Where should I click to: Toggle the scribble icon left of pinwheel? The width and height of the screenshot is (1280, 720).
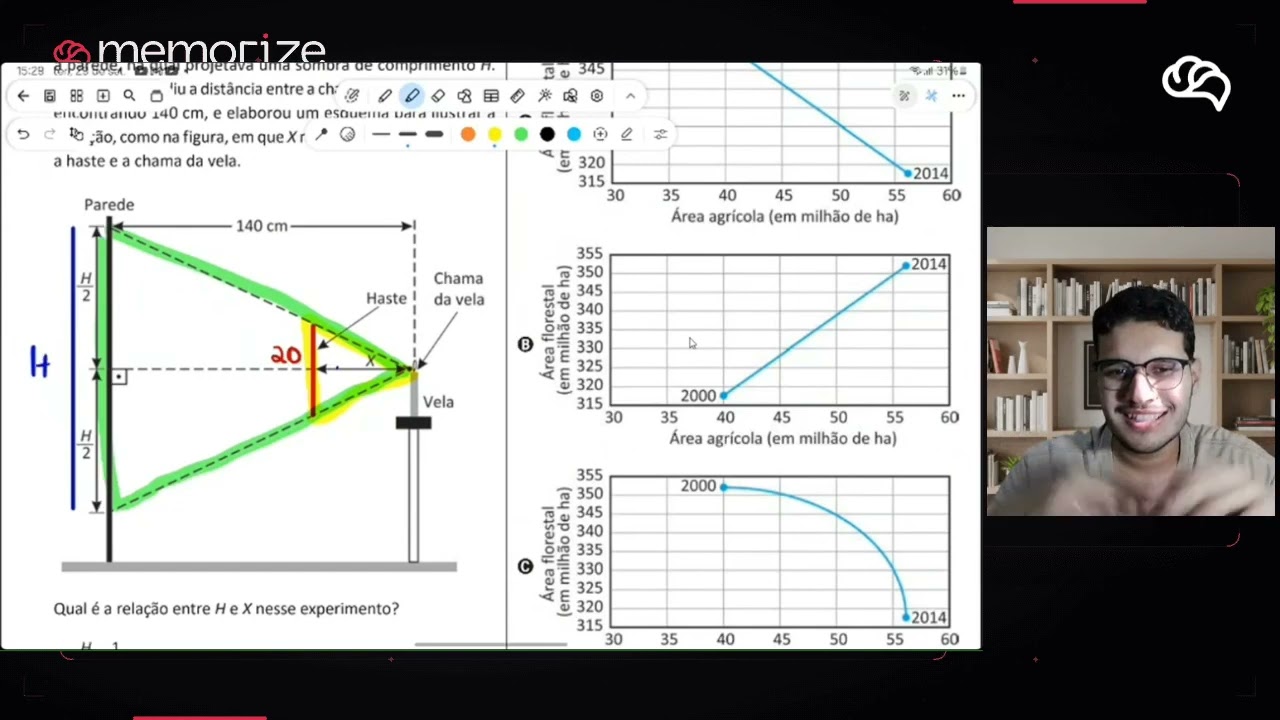pos(904,96)
